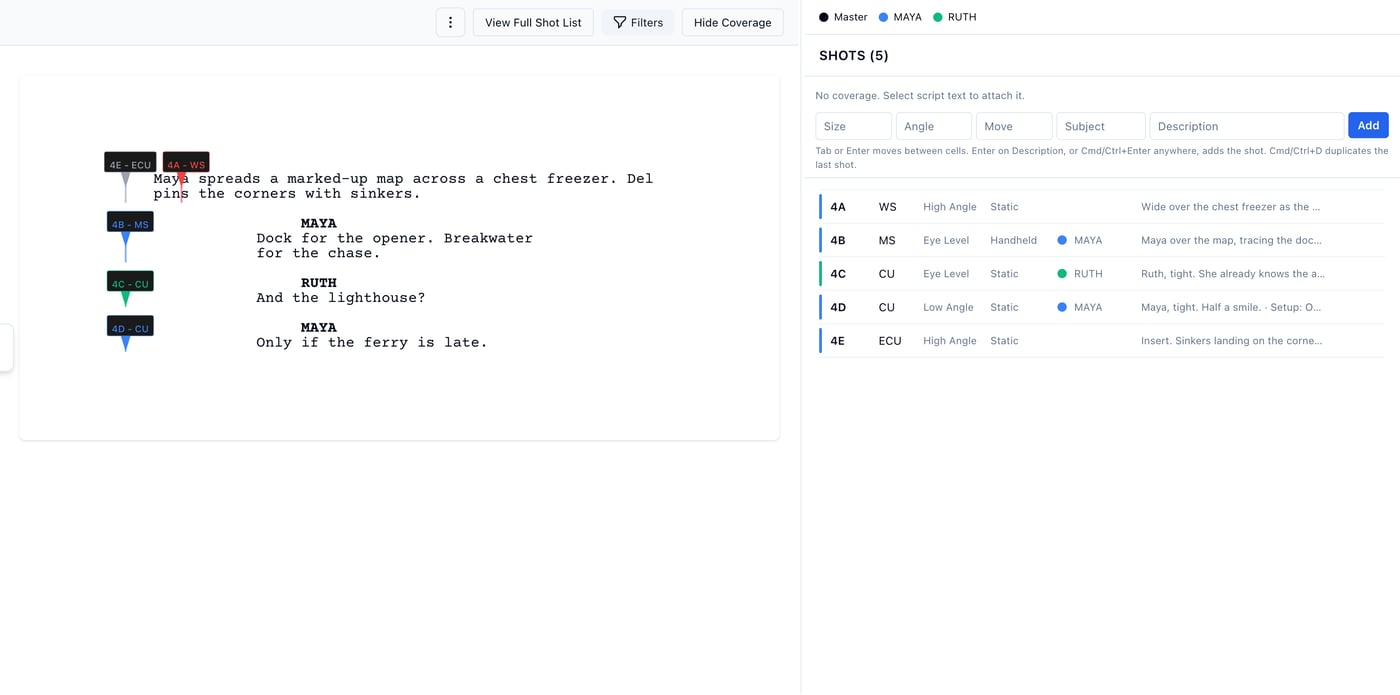
Task: Add the shot with the Add button
Action: [1368, 125]
